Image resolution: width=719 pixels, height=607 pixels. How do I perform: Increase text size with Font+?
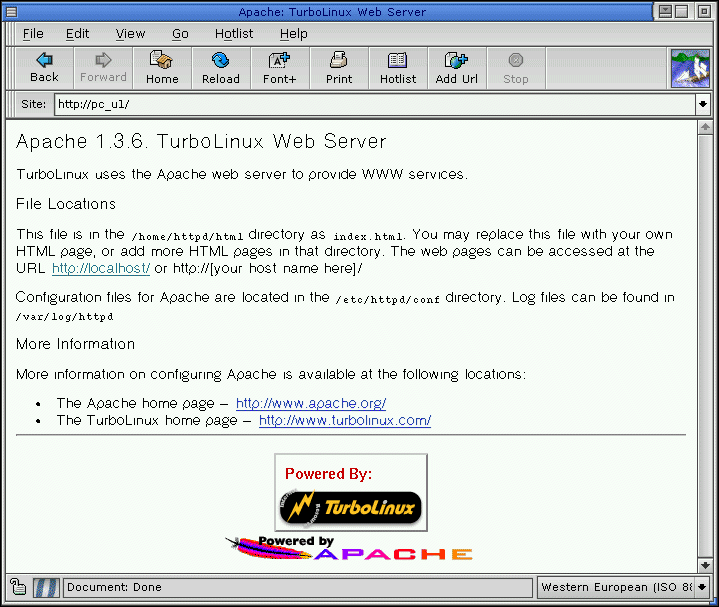(280, 68)
